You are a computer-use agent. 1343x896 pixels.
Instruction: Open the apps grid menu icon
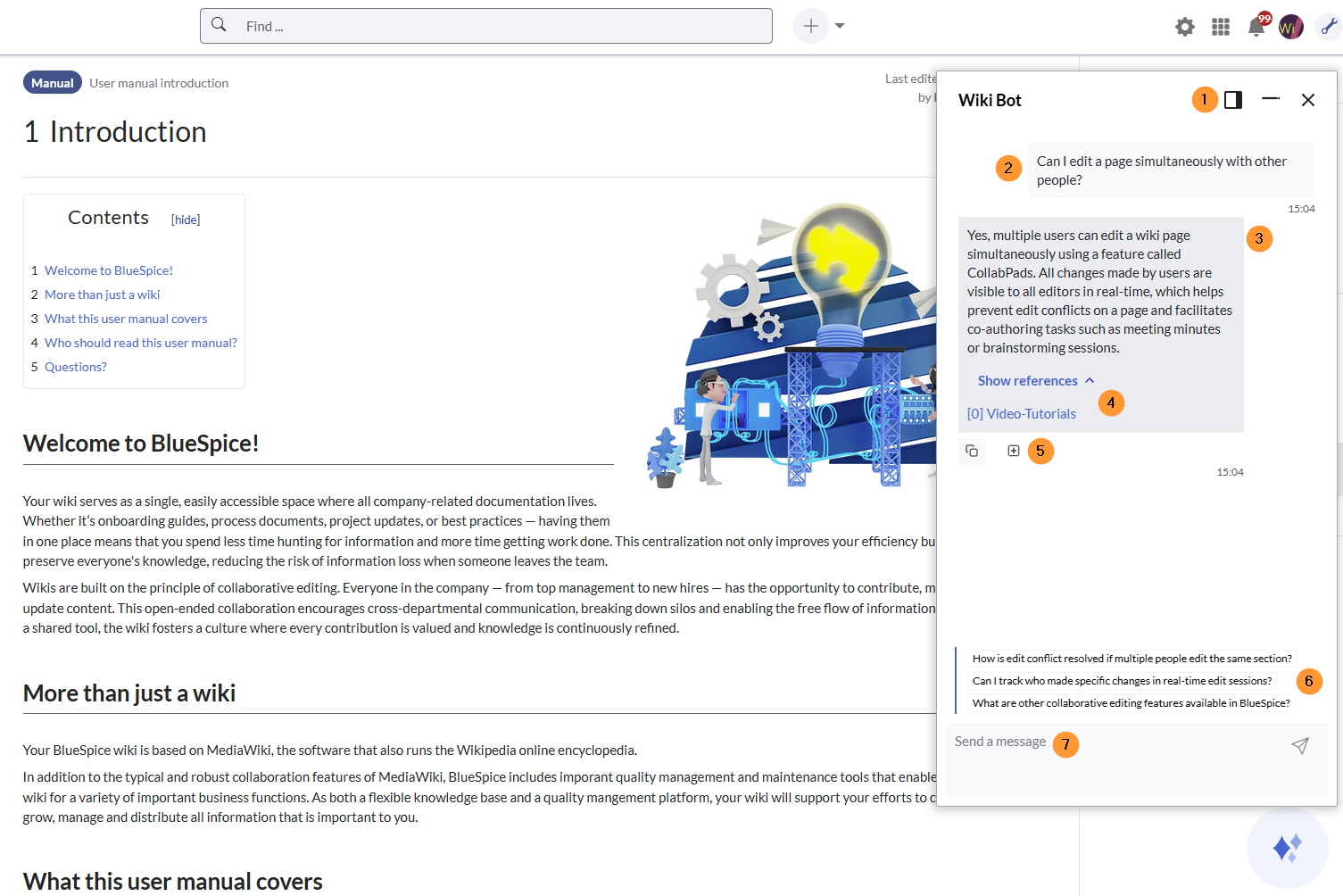[1221, 27]
